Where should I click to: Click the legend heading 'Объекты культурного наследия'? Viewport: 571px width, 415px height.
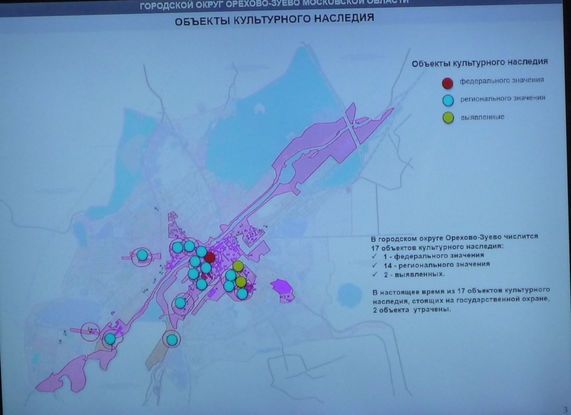[480, 63]
